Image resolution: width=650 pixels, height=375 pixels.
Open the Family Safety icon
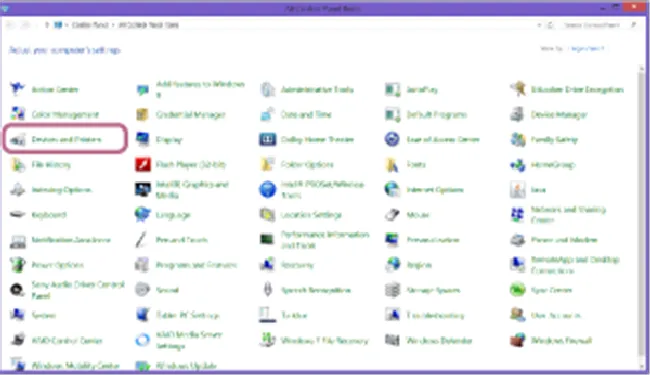517,140
